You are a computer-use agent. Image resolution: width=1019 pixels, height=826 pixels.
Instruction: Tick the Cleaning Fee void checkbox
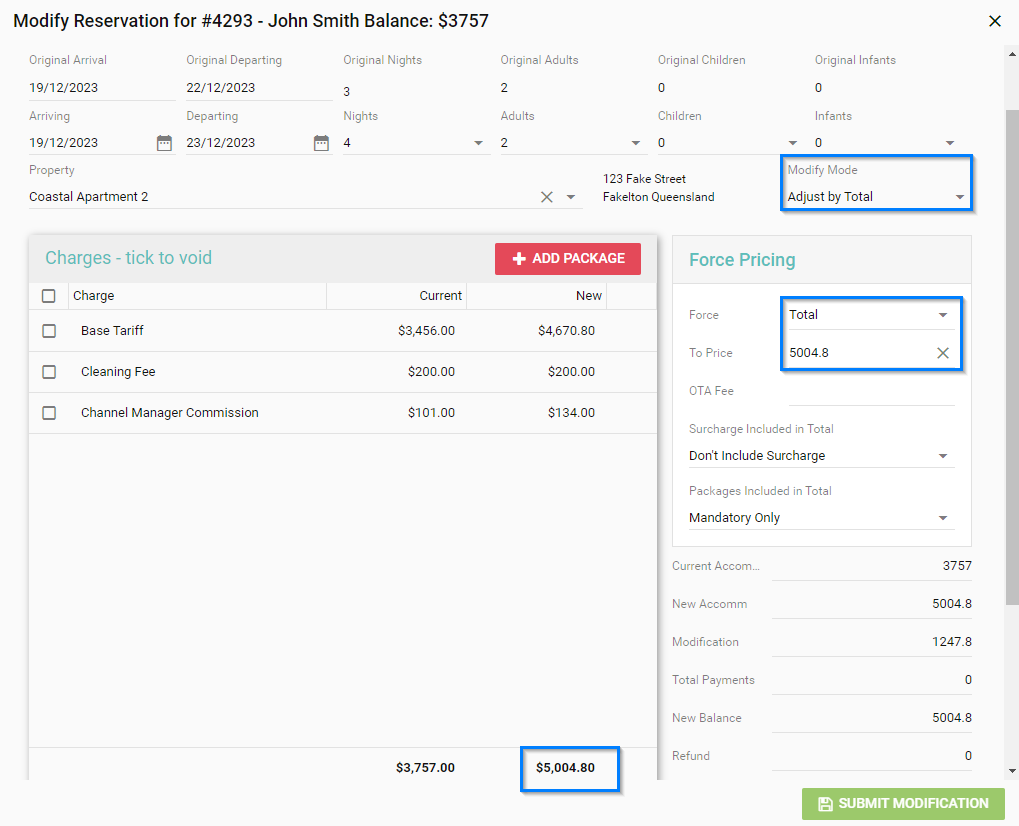pos(49,372)
